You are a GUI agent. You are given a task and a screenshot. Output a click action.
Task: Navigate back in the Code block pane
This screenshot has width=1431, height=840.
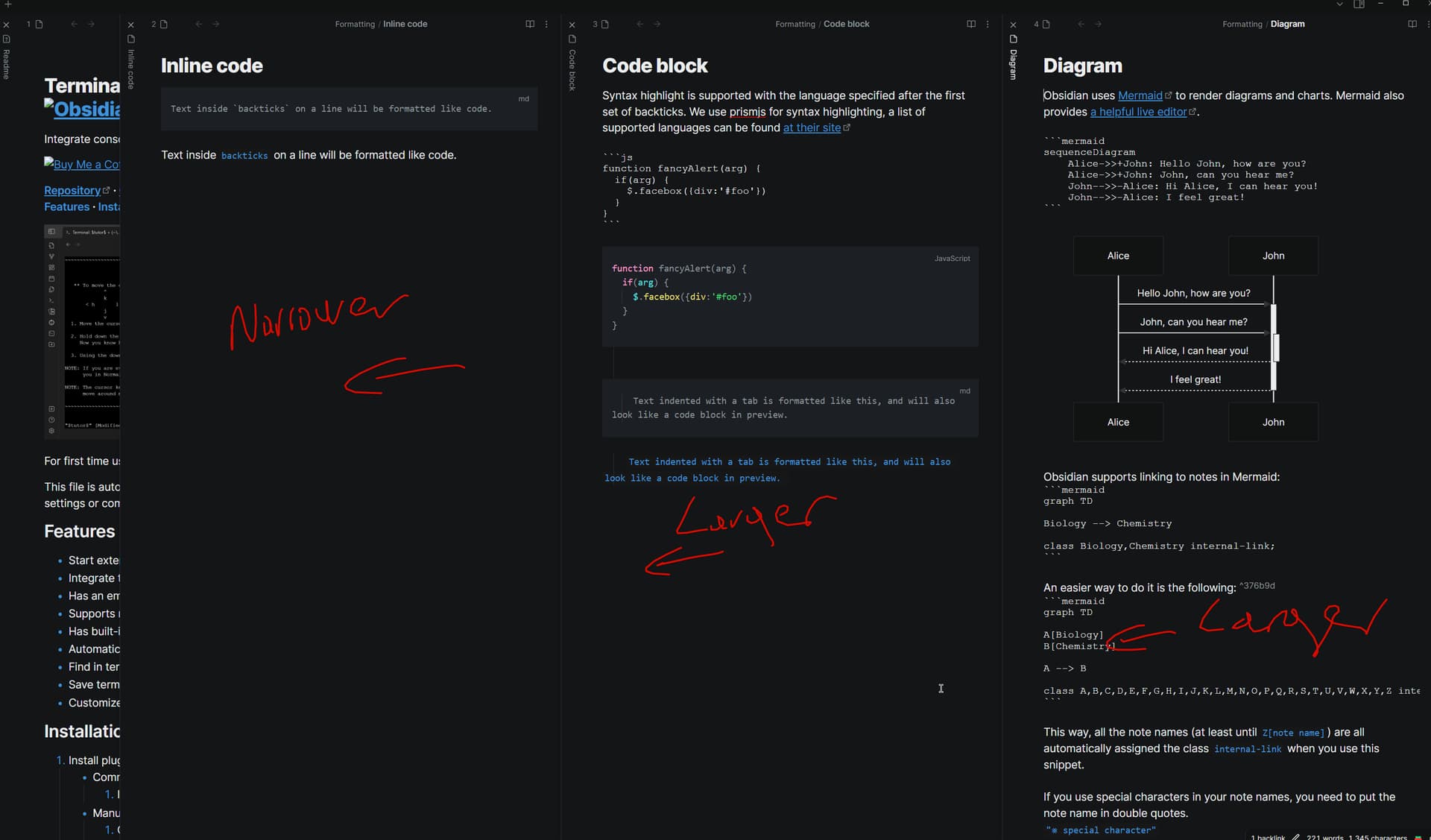[639, 24]
